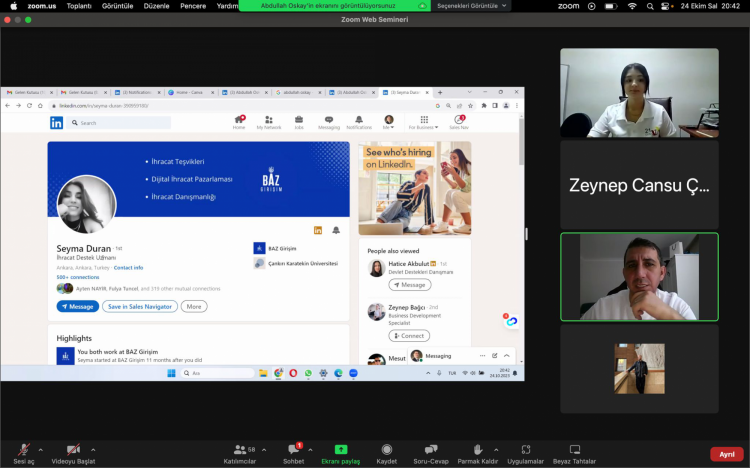Click the Message button on Seyma's profile
This screenshot has height=468, width=750.
click(78, 306)
